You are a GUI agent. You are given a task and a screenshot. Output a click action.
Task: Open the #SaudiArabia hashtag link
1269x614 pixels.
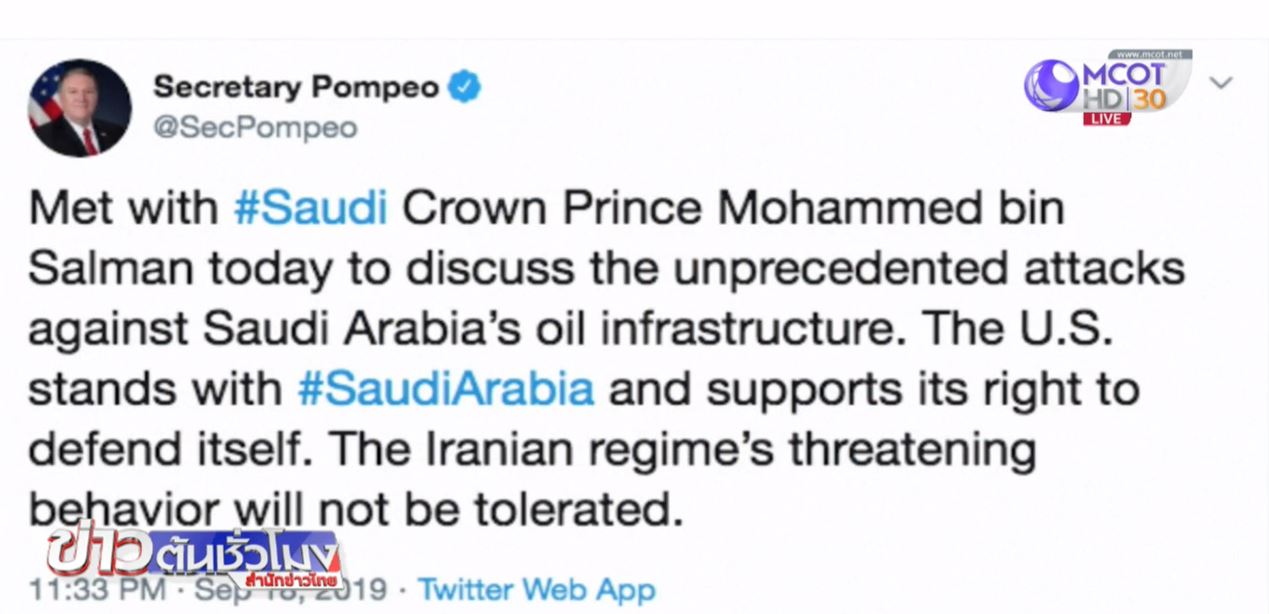tap(446, 389)
